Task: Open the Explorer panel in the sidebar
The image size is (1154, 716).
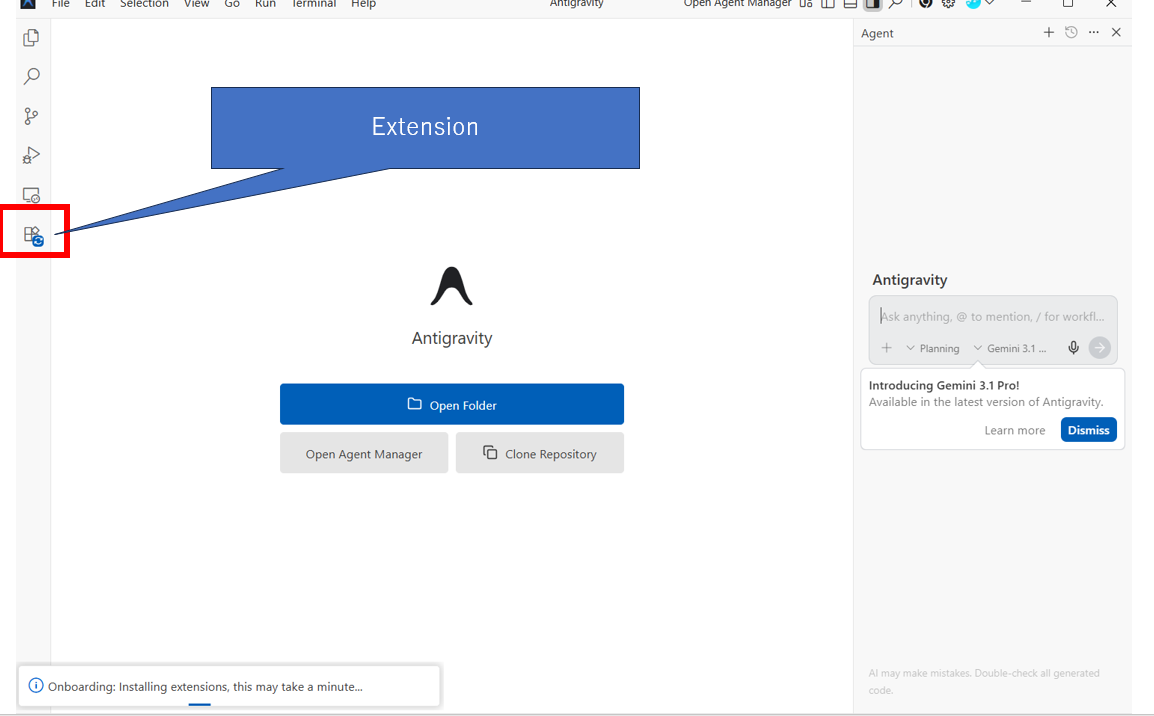Action: (x=31, y=37)
